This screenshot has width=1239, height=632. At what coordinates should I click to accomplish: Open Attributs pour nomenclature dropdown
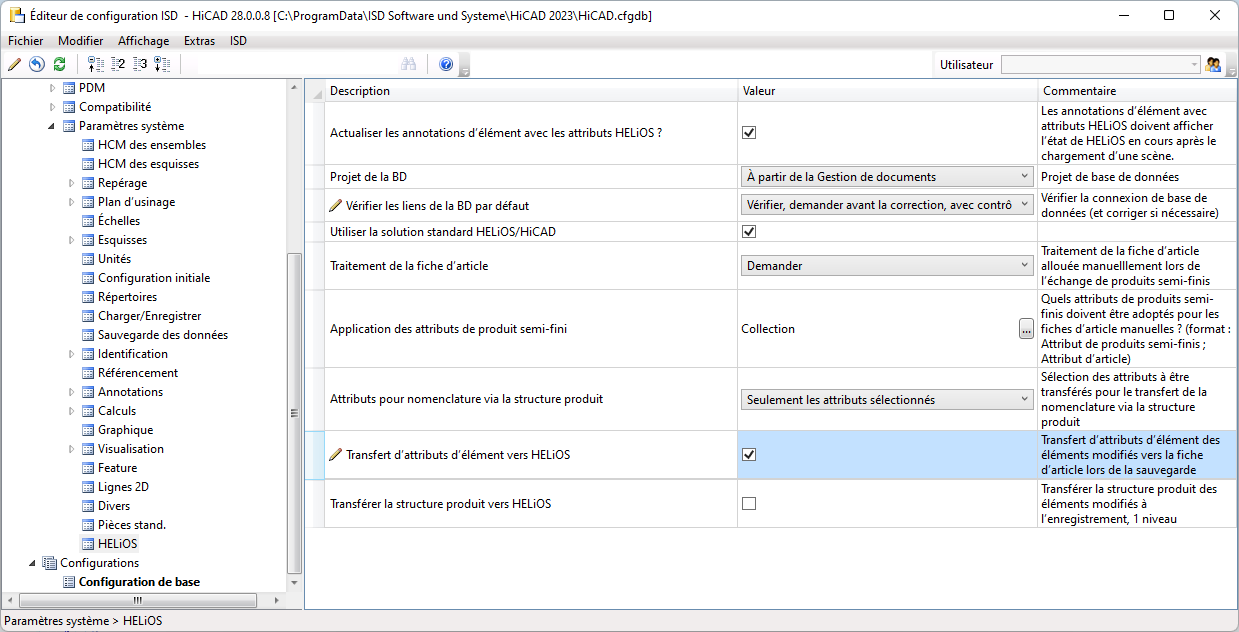pyautogui.click(x=888, y=399)
